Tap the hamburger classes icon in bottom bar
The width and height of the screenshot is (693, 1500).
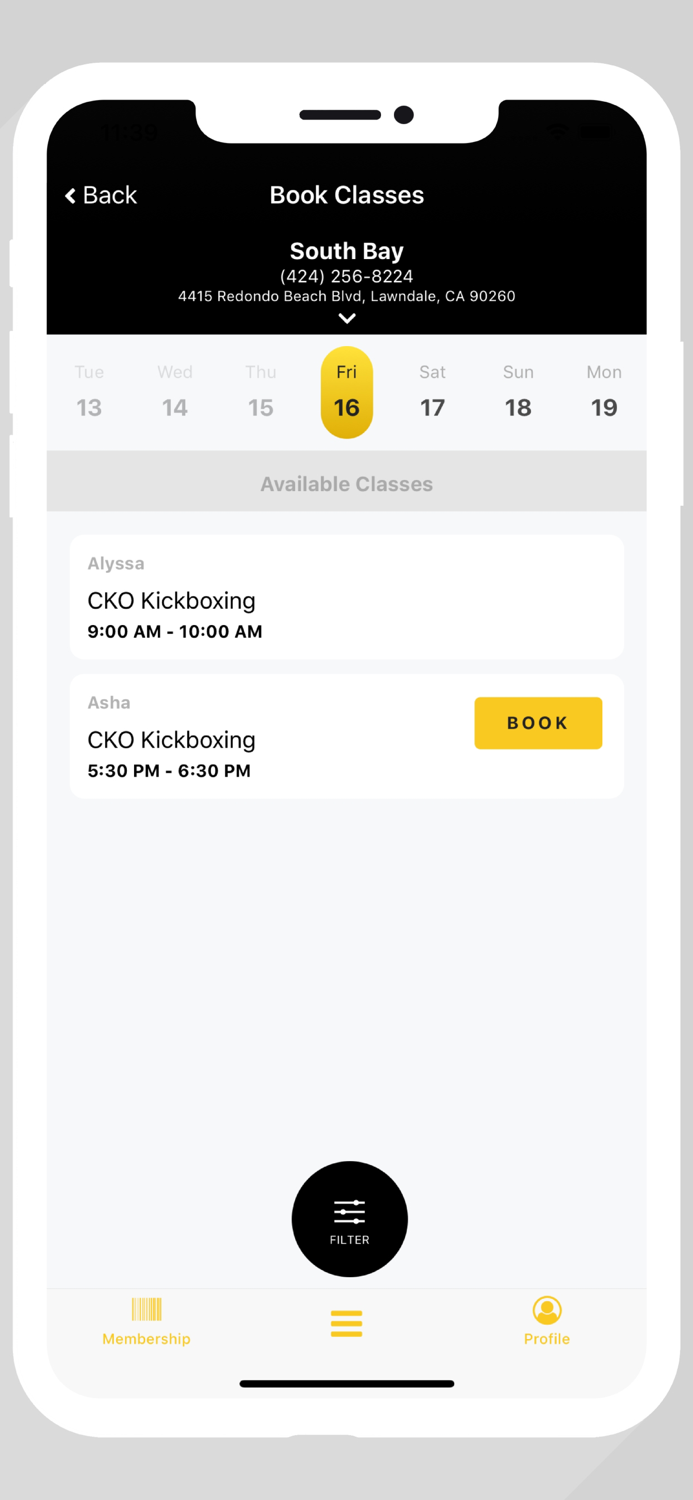pyautogui.click(x=346, y=1323)
